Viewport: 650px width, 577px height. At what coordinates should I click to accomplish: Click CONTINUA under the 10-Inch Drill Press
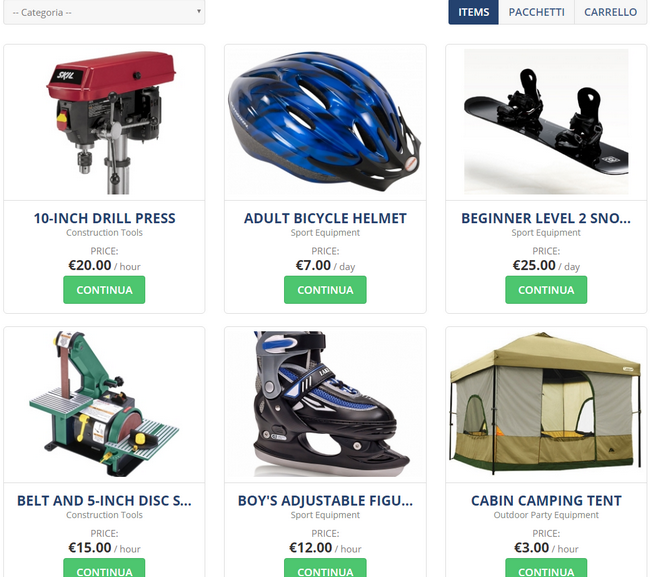click(x=104, y=290)
